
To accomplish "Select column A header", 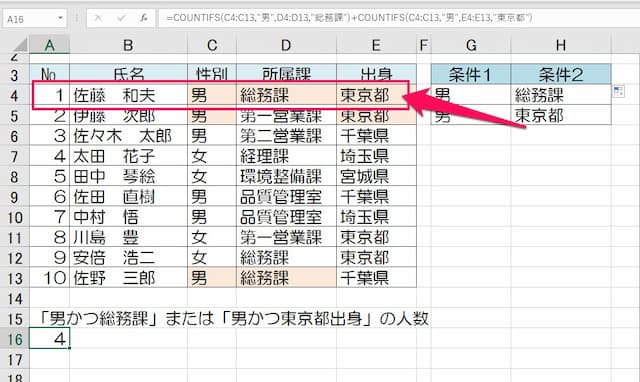I will point(49,45).
